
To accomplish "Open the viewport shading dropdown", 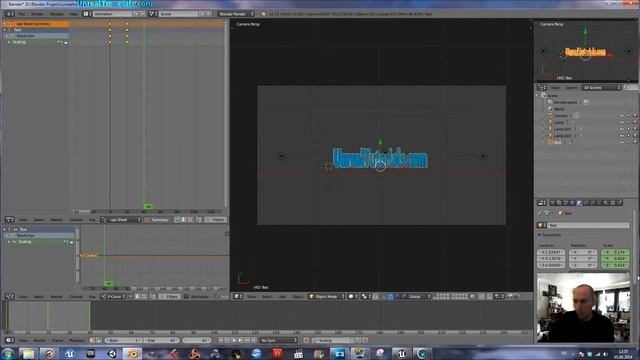I will click(x=353, y=297).
